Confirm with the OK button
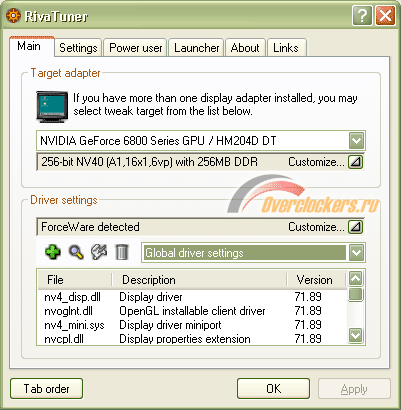The image size is (401, 410). pos(273,388)
